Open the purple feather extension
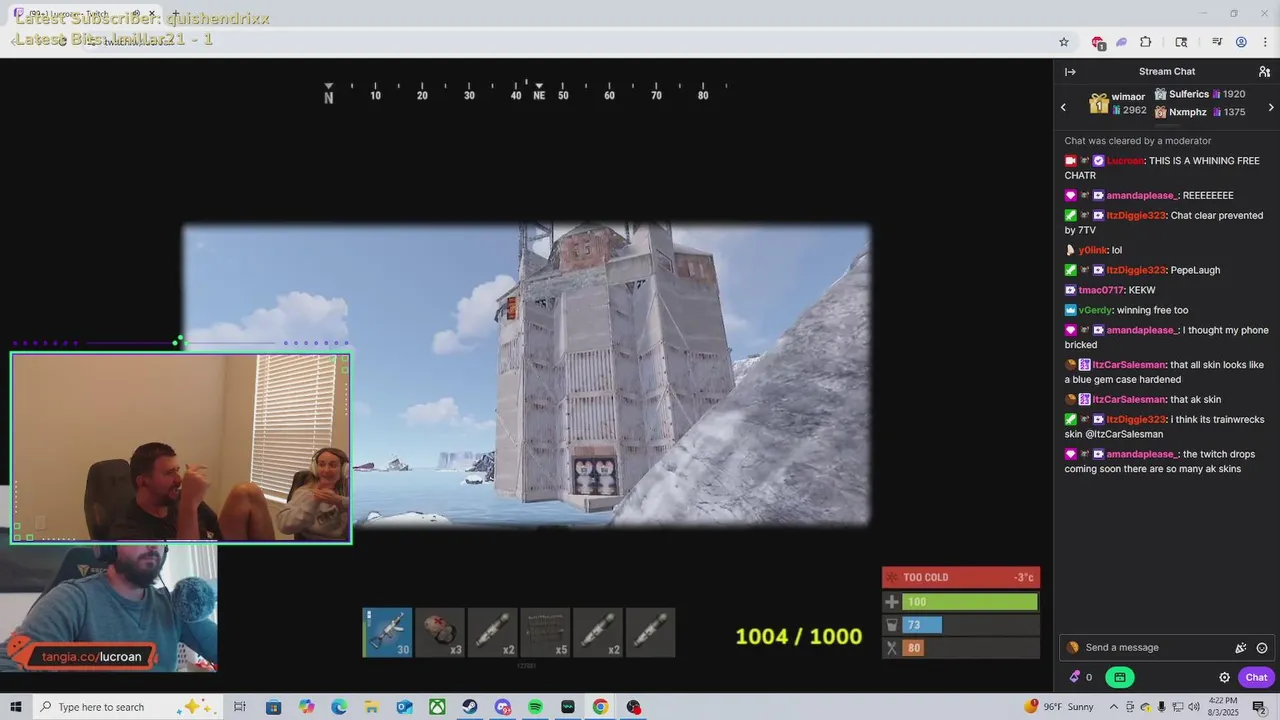The height and width of the screenshot is (720, 1280). 1122,42
